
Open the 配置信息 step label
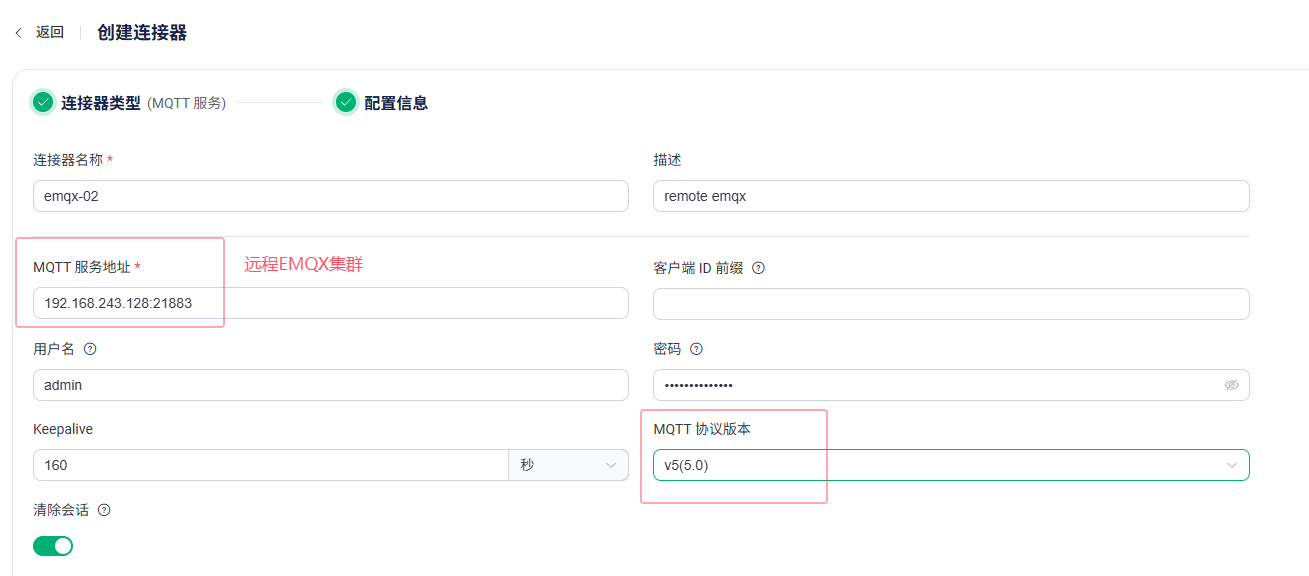(396, 103)
